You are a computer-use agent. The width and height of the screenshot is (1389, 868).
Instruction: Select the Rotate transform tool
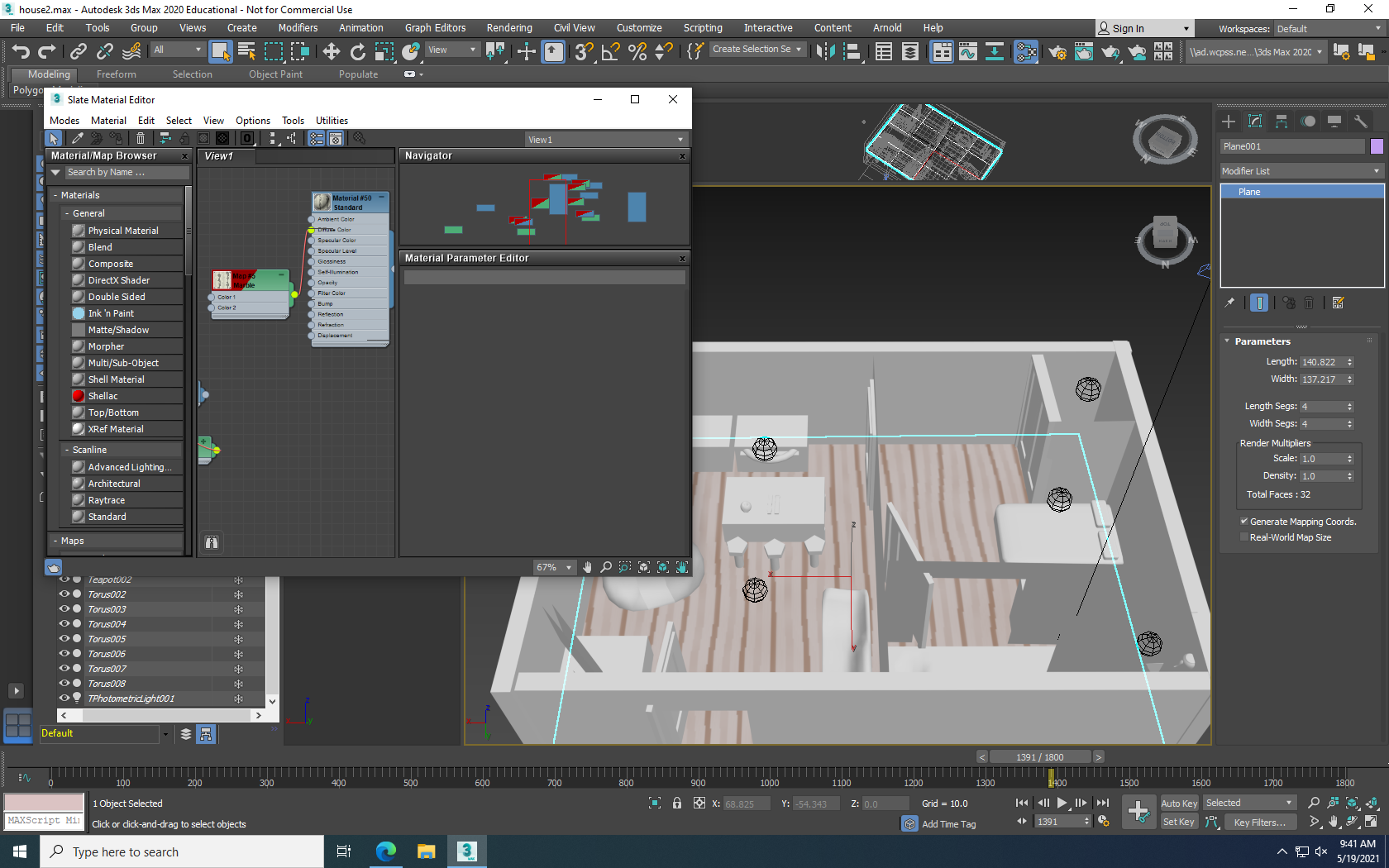357,52
